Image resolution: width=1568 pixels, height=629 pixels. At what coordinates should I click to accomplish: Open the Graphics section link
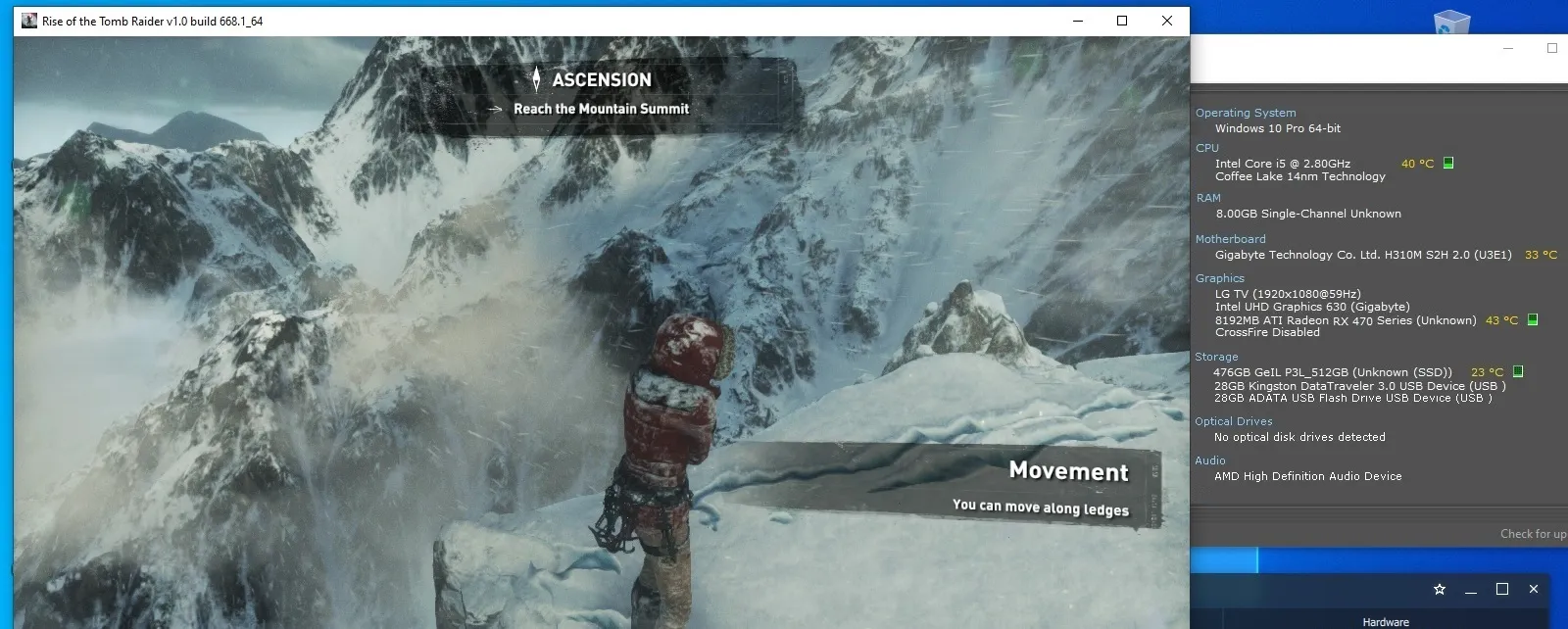1220,278
